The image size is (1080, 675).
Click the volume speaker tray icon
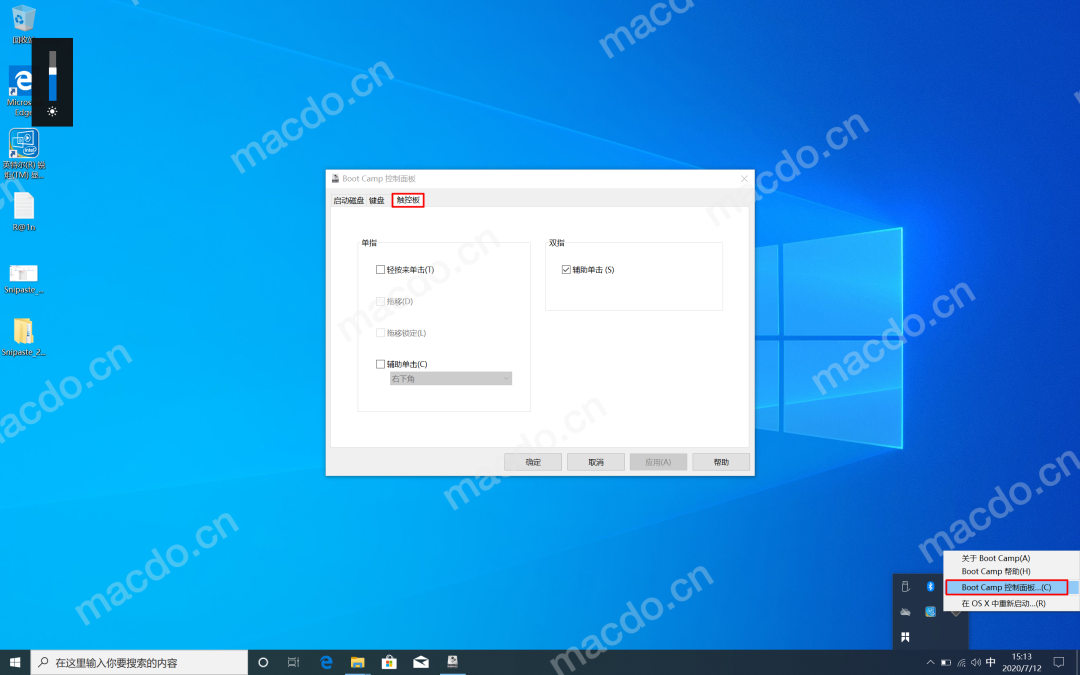(x=976, y=662)
